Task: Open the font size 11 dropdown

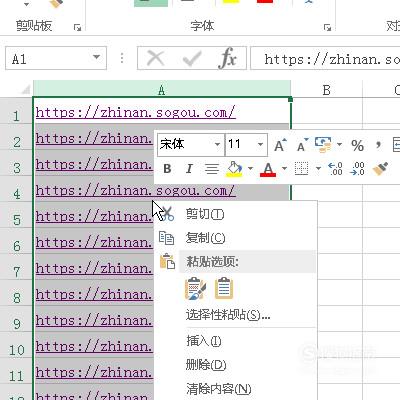Action: [x=260, y=145]
